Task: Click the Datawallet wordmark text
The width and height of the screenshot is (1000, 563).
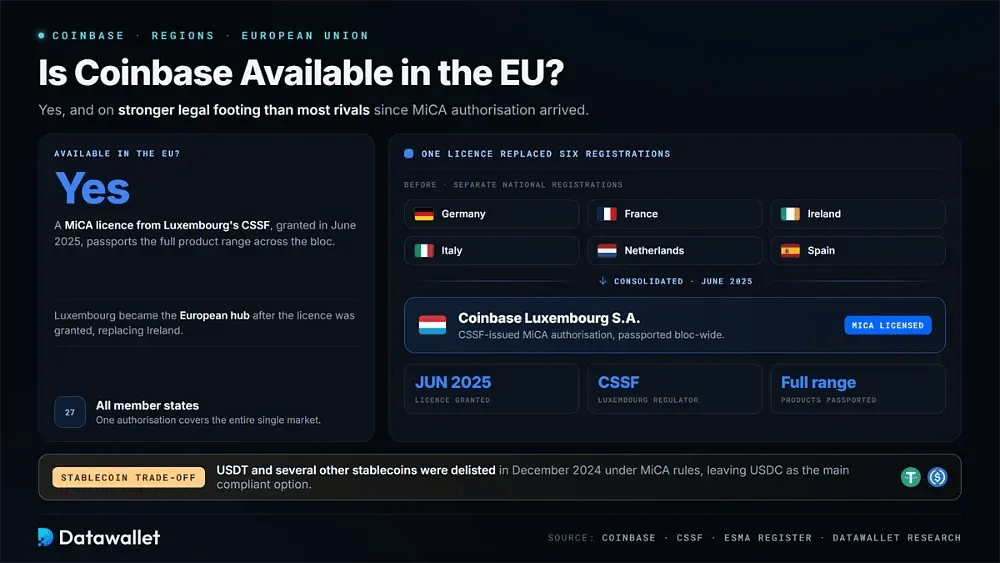Action: click(110, 537)
